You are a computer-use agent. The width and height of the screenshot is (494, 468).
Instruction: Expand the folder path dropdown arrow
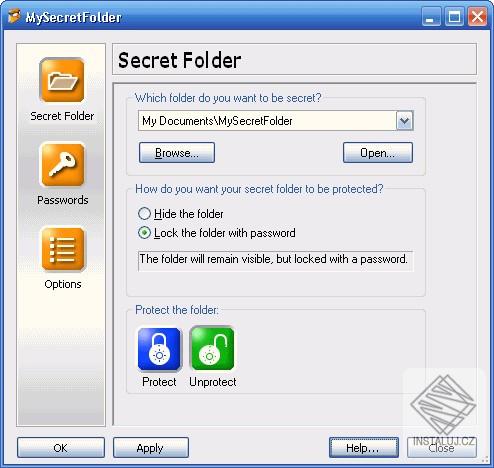404,121
